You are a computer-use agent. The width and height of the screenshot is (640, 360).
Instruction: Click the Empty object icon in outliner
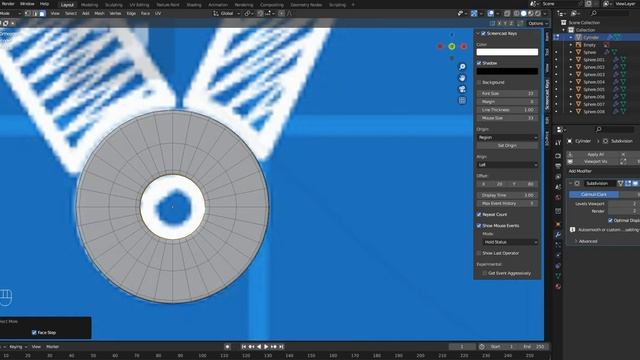(578, 45)
